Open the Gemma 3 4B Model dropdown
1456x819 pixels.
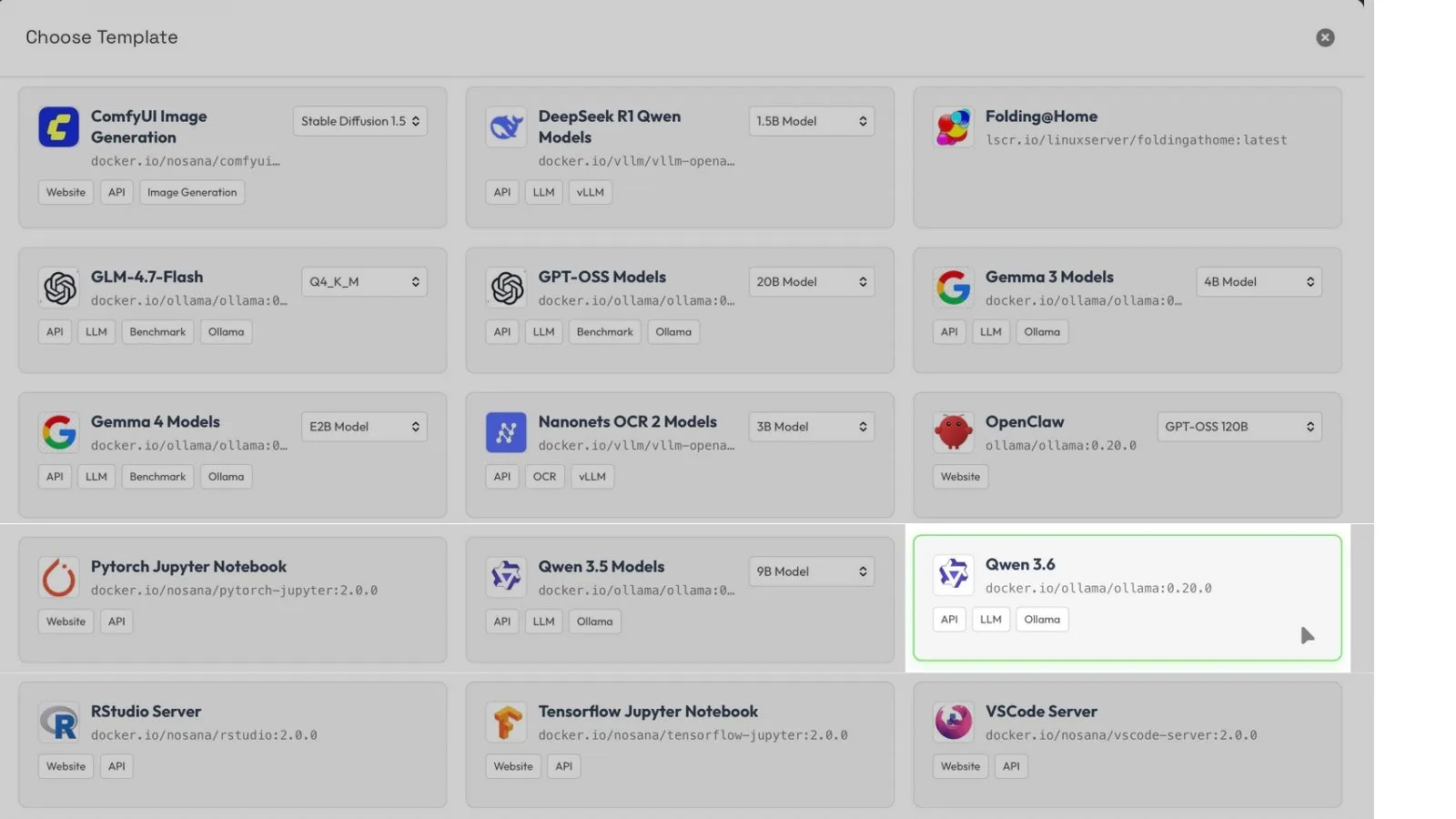(1259, 282)
